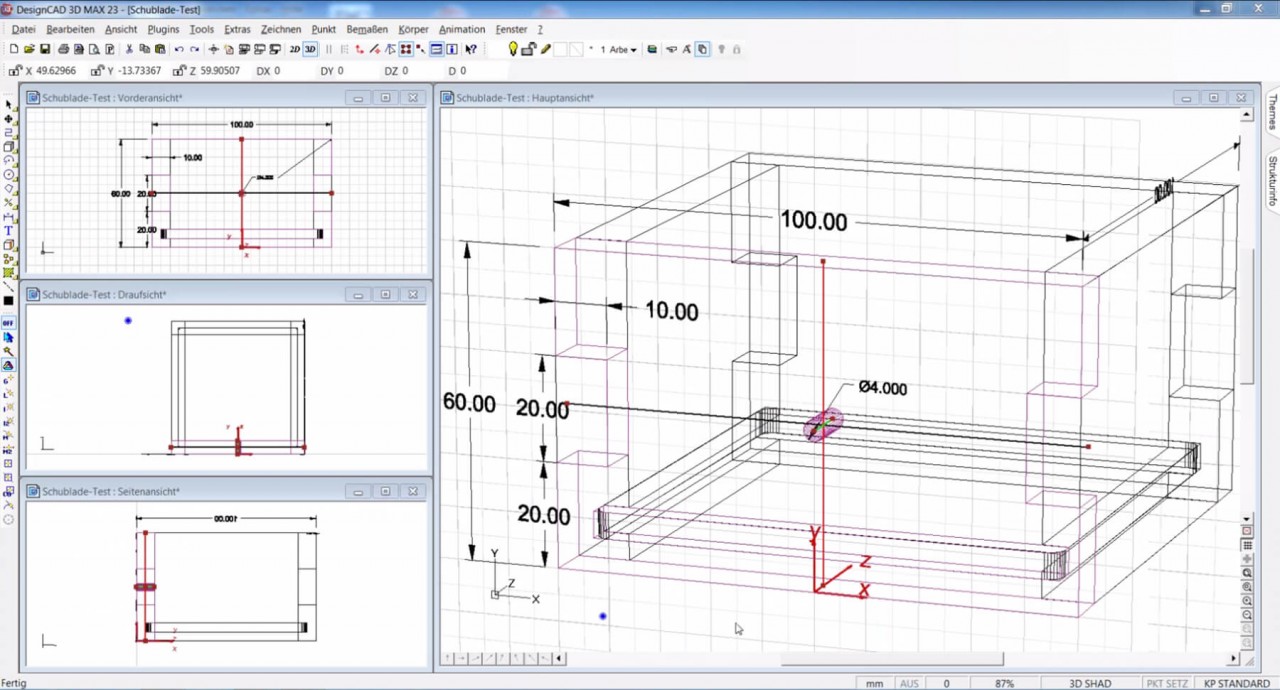Select the Text tool in the left toolbar
Screen dimensions: 1280x690
coord(6,230)
